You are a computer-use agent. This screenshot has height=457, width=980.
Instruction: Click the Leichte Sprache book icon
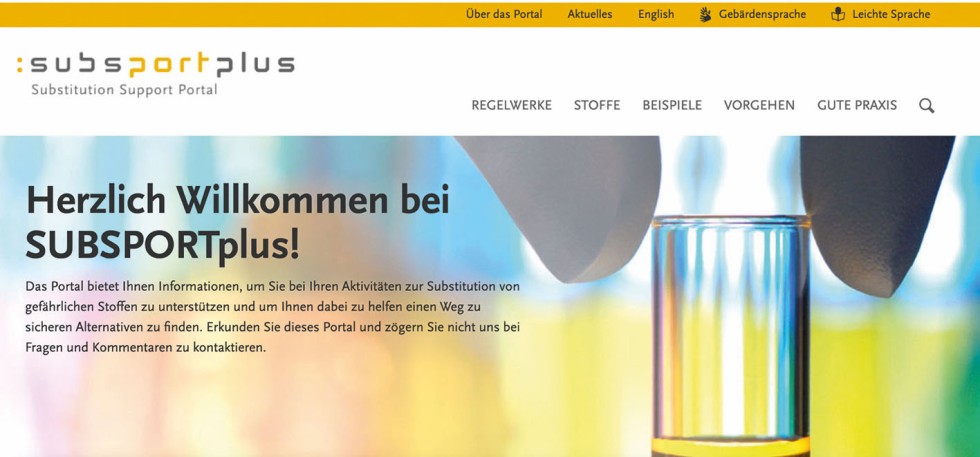pos(838,14)
